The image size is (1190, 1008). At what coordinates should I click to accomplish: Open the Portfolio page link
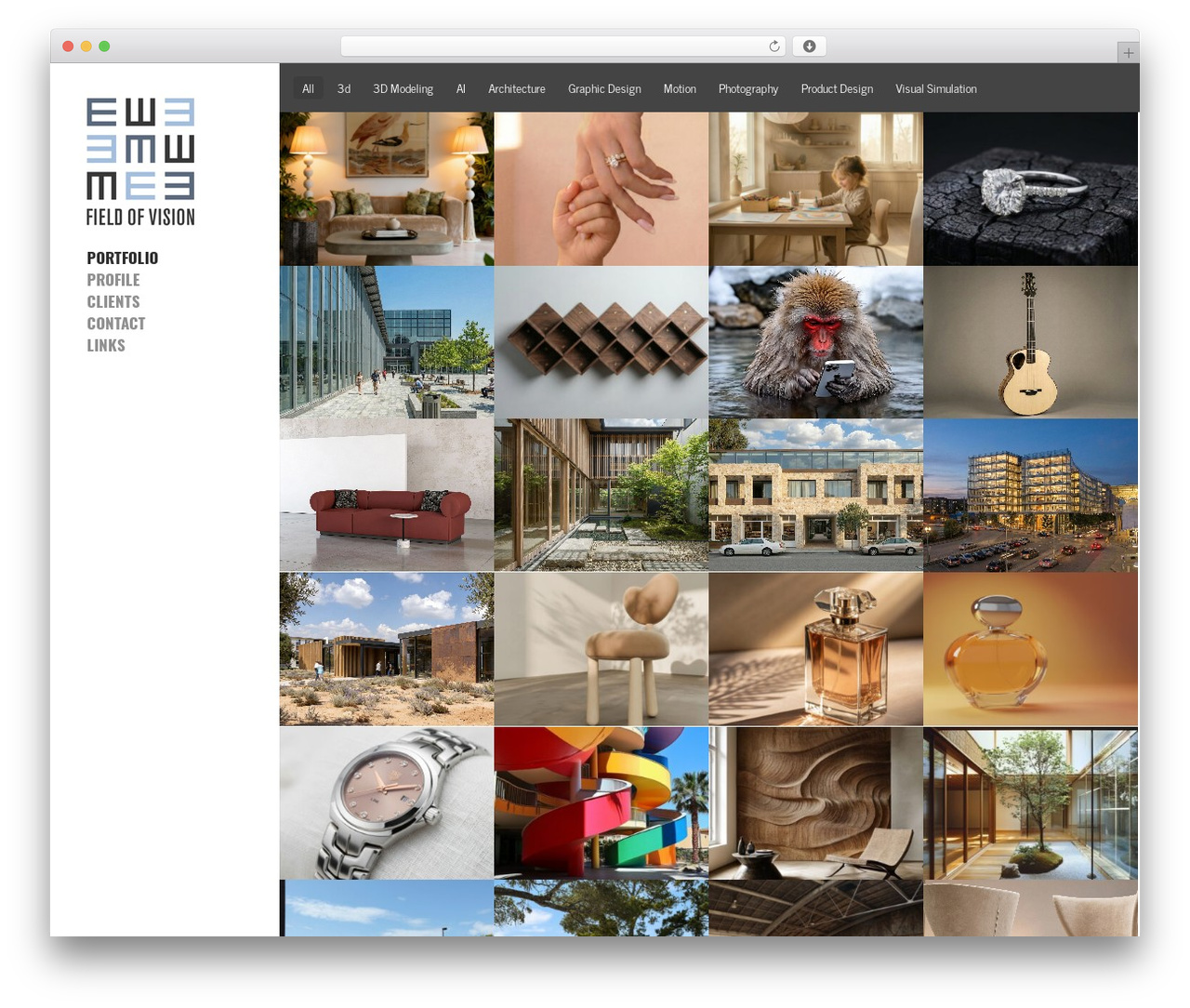tap(123, 258)
